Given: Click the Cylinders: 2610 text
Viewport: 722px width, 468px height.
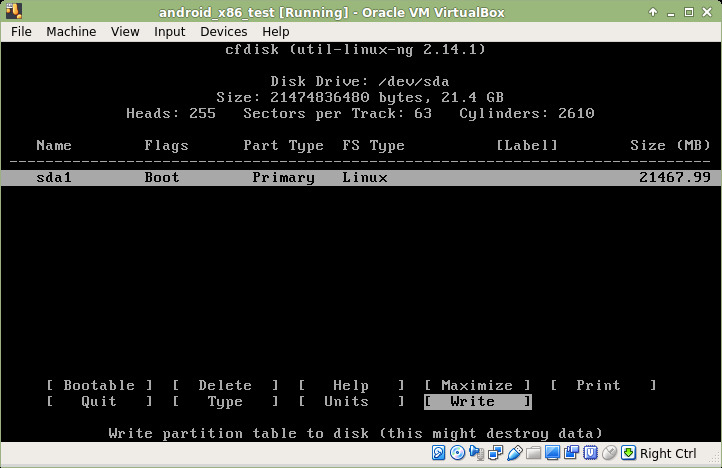Looking at the screenshot, I should coord(527,113).
